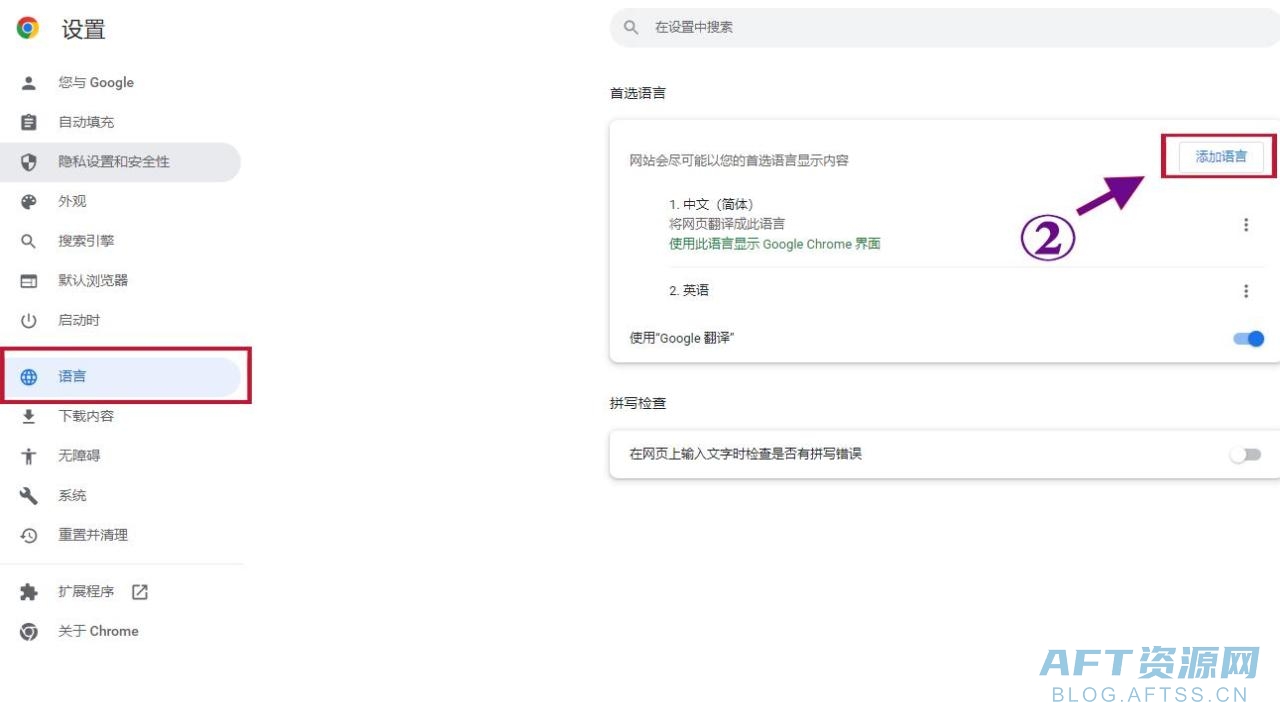
Task: Click the 将网页翻译成此语言 text
Action: (727, 224)
